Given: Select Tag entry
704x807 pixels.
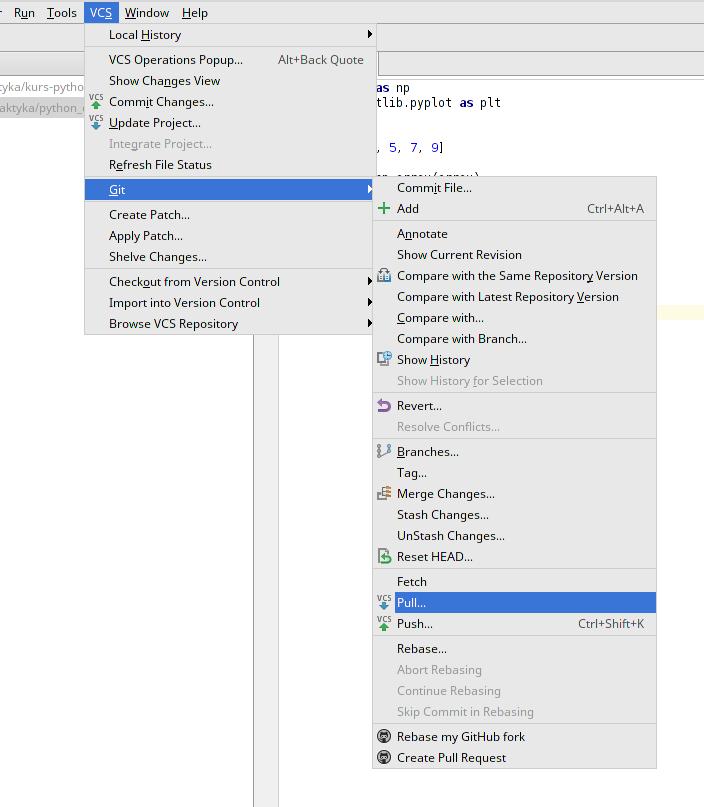Looking at the screenshot, I should click(x=514, y=472).
